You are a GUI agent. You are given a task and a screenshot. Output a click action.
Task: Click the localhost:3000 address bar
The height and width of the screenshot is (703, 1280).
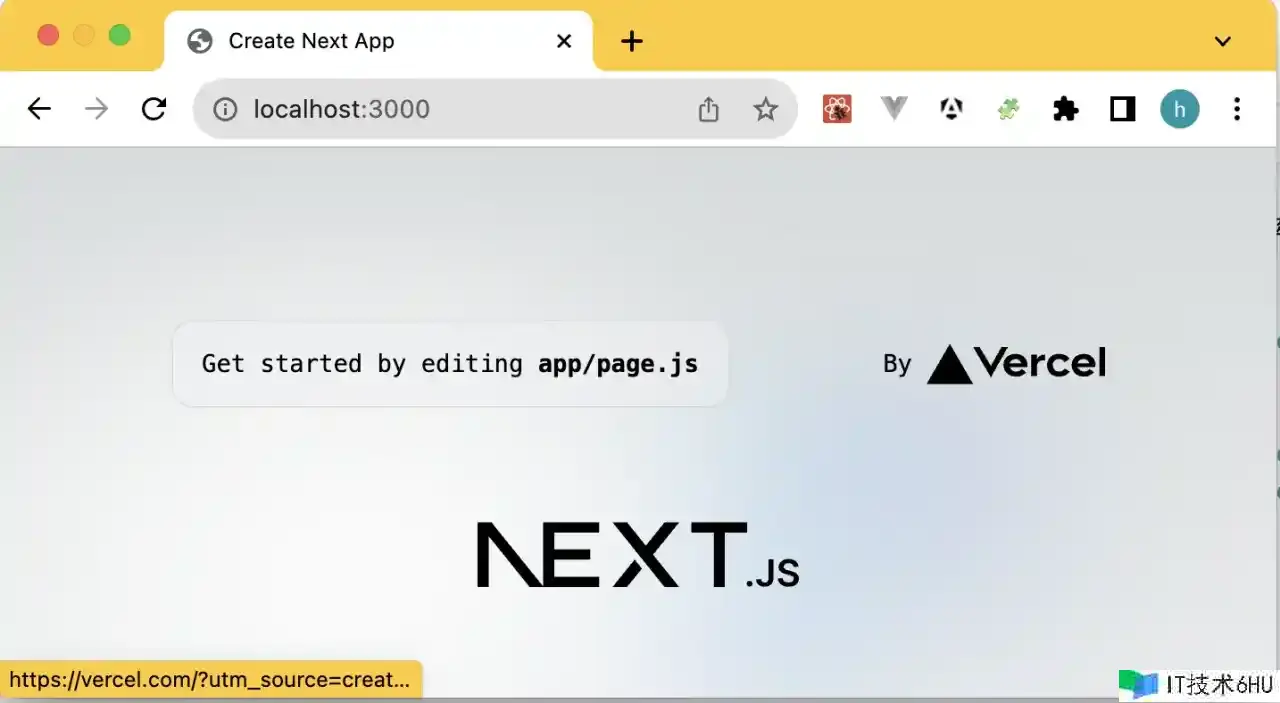click(450, 109)
